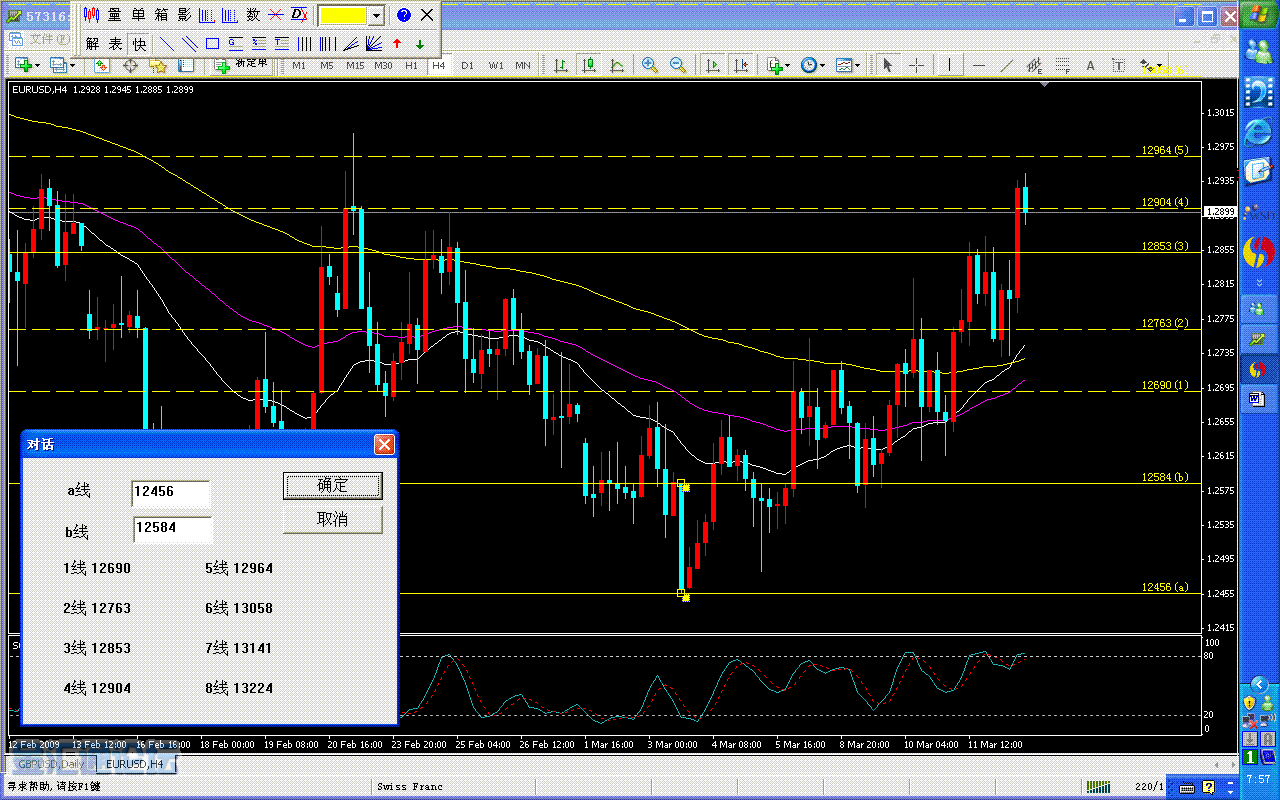Viewport: 1280px width, 800px height.
Task: Click the 新定单 new order button
Action: pos(241,65)
